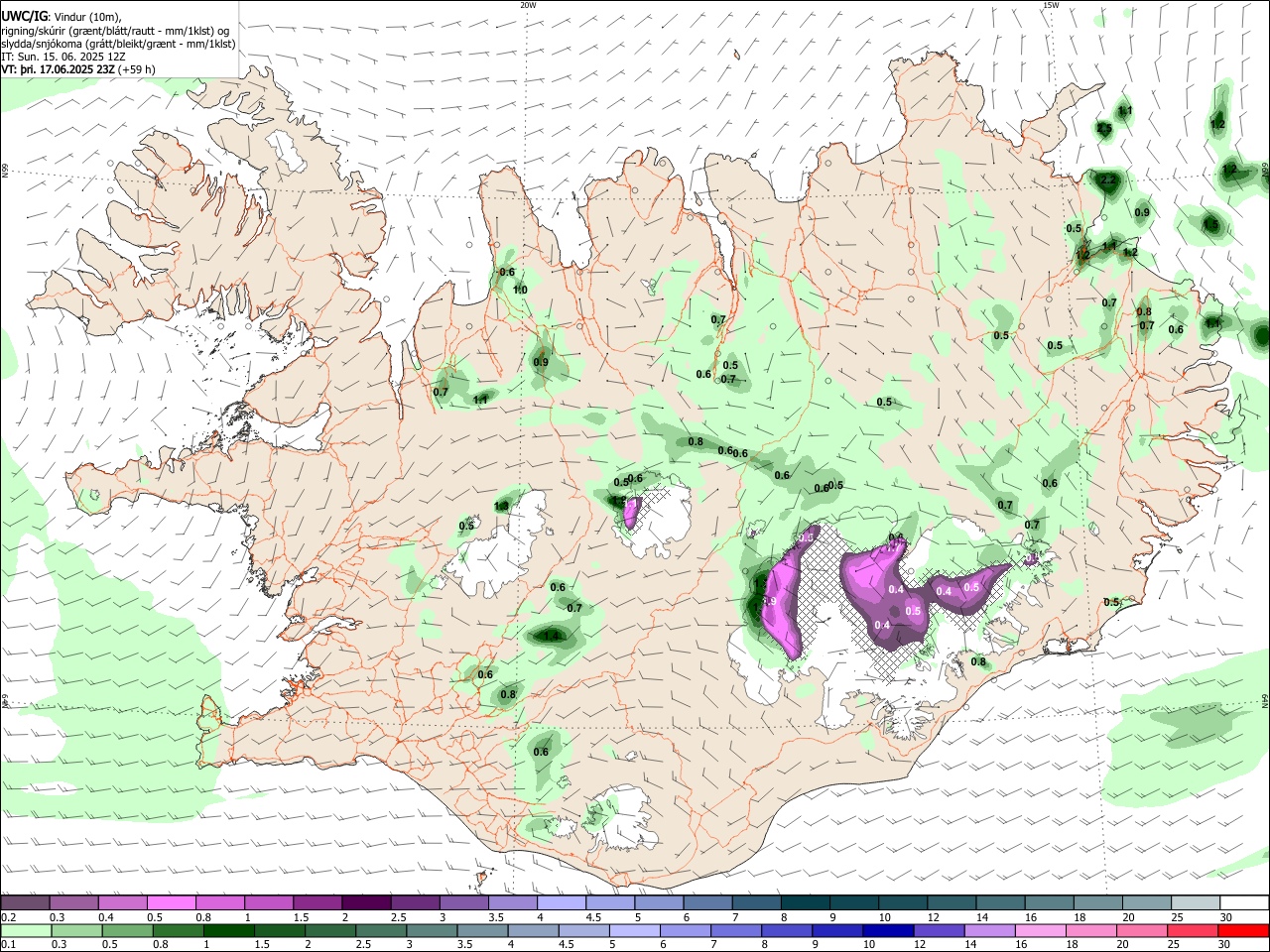Viewport: 1270px width, 952px height.
Task: Click the "UWC/IG" title in the header box
Action: point(24,17)
